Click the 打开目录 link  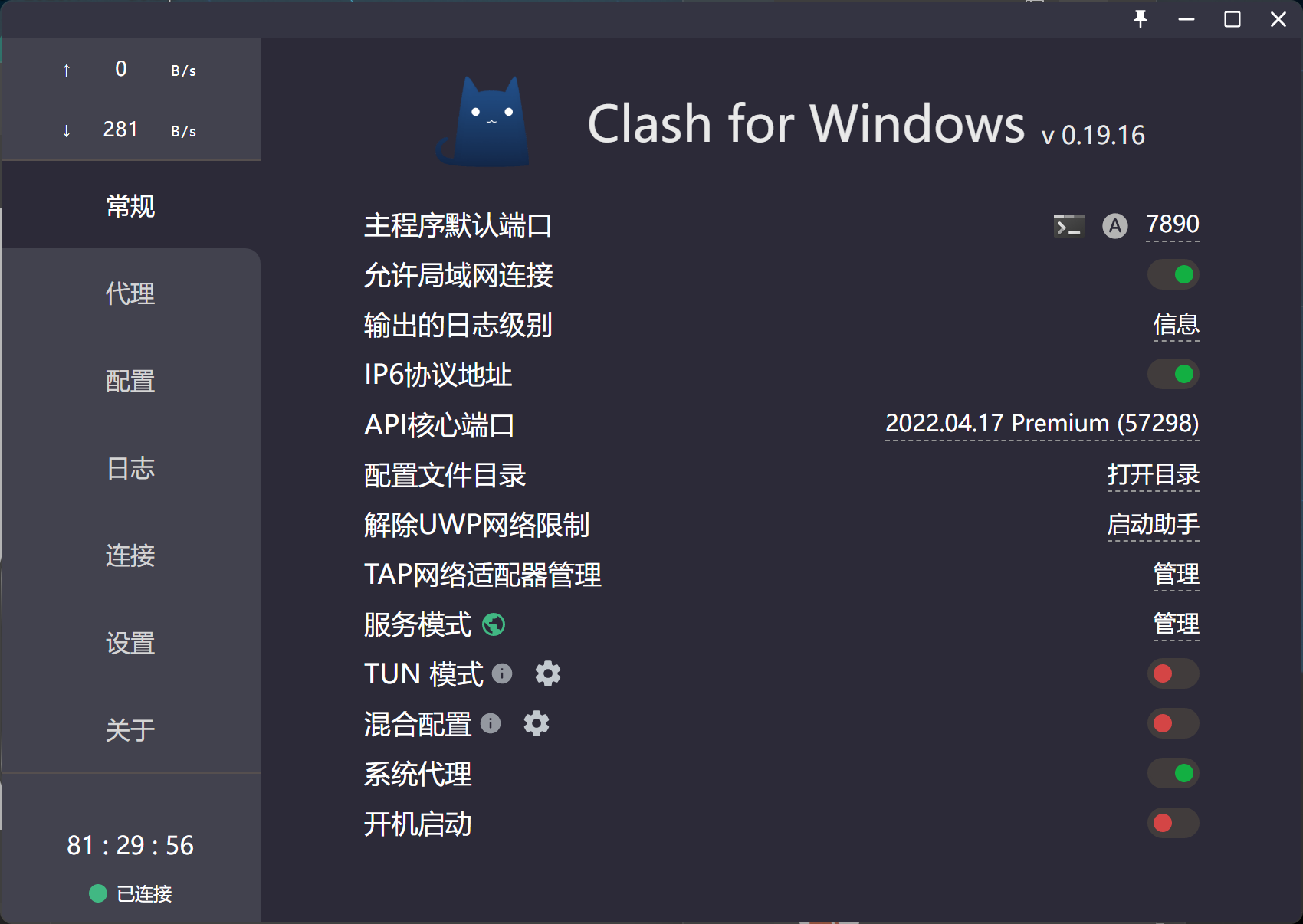point(1153,475)
